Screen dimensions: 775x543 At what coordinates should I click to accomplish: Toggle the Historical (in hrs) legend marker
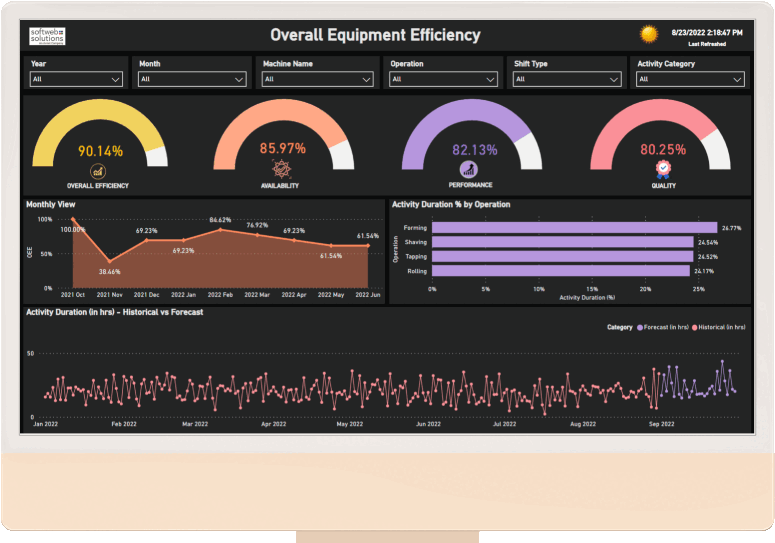point(693,327)
